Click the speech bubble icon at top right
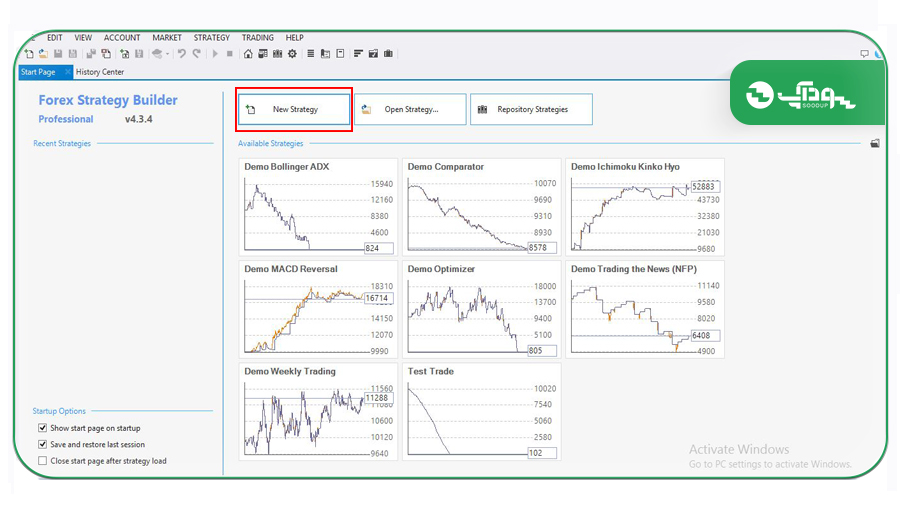Viewport: 900px width, 508px height. pos(864,54)
